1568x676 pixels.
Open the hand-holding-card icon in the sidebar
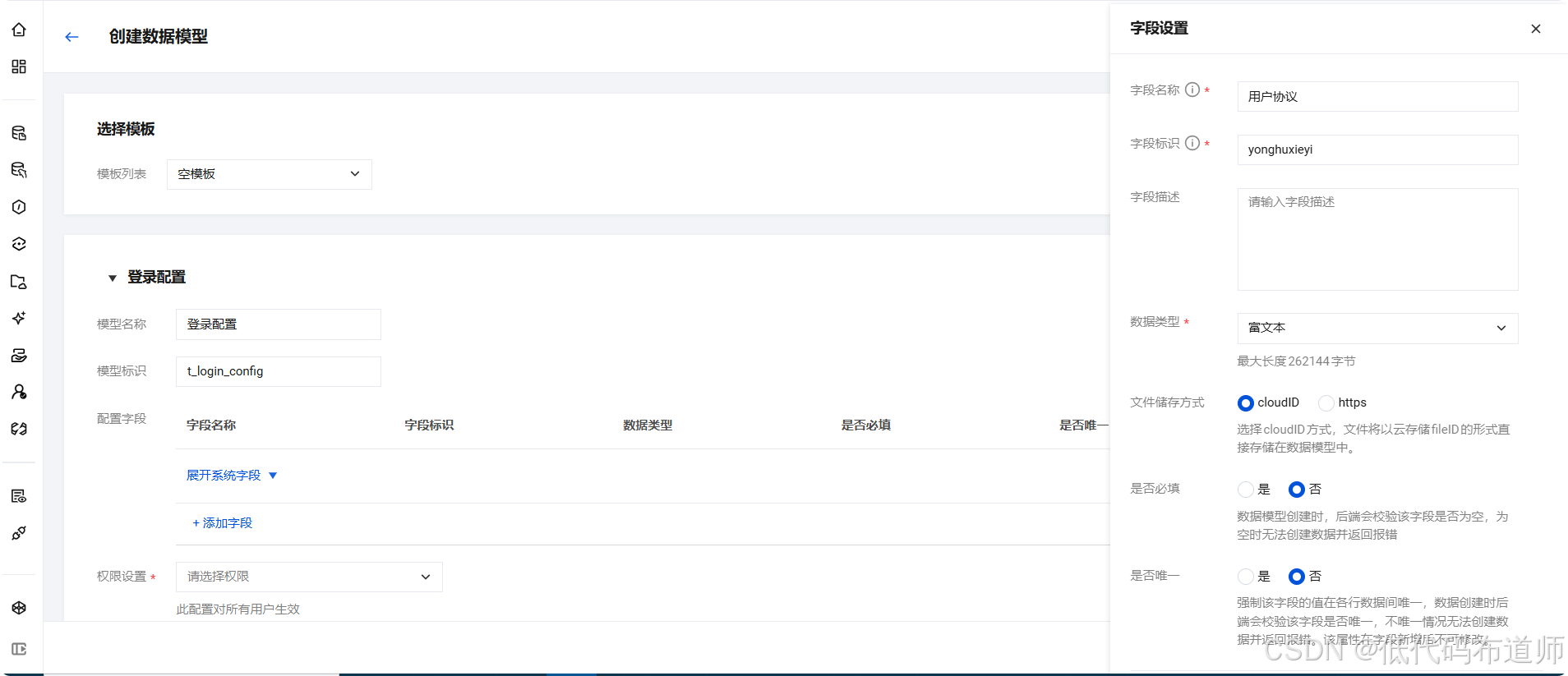(x=19, y=355)
